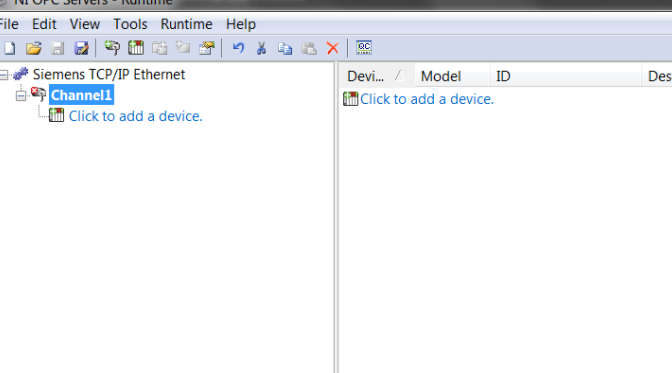This screenshot has width=672, height=373.
Task: Click the Siemens TCP/IP Ethernet gear icon
Action: pyautogui.click(x=21, y=74)
